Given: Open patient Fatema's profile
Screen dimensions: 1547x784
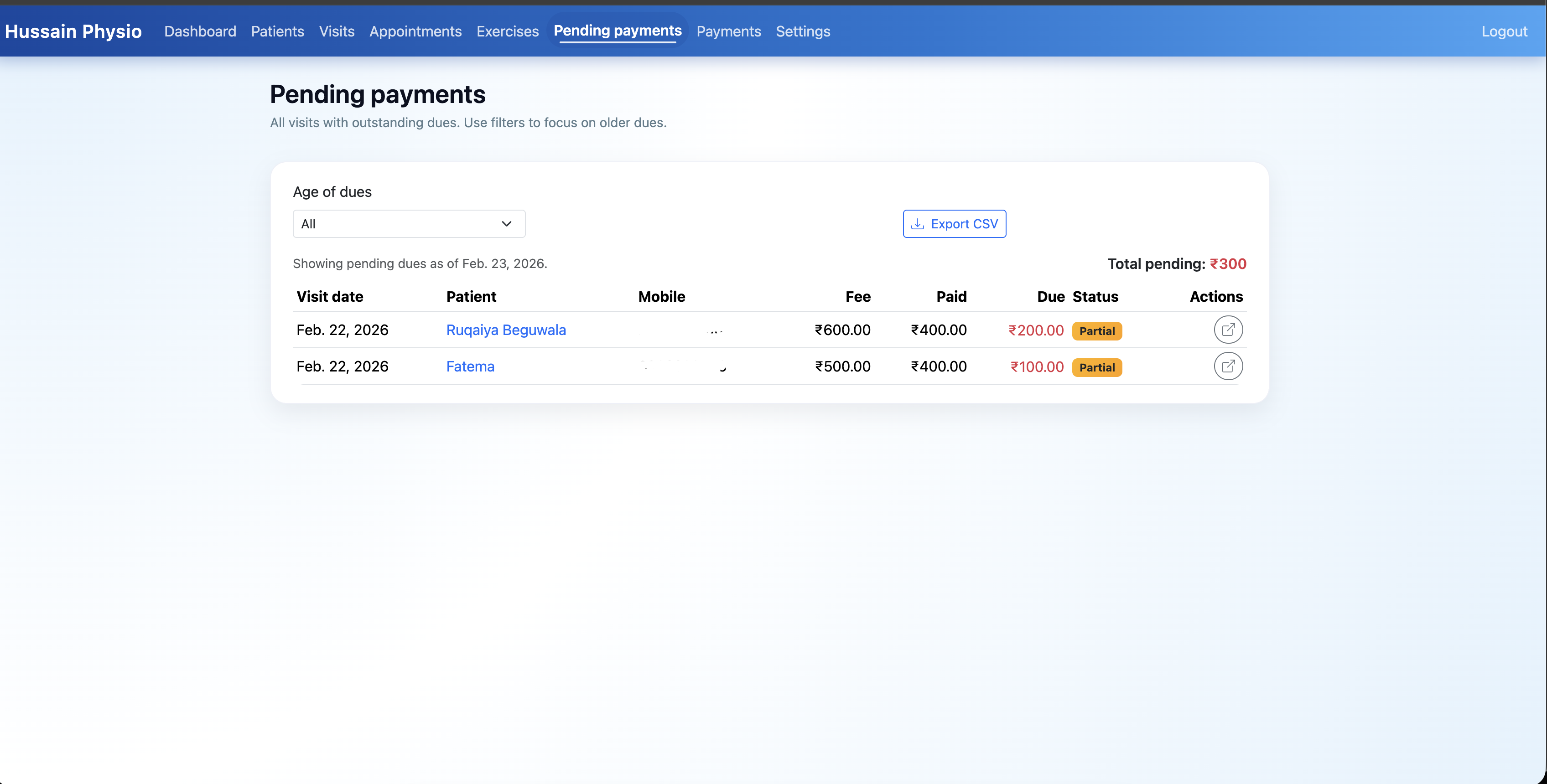Looking at the screenshot, I should tap(470, 367).
